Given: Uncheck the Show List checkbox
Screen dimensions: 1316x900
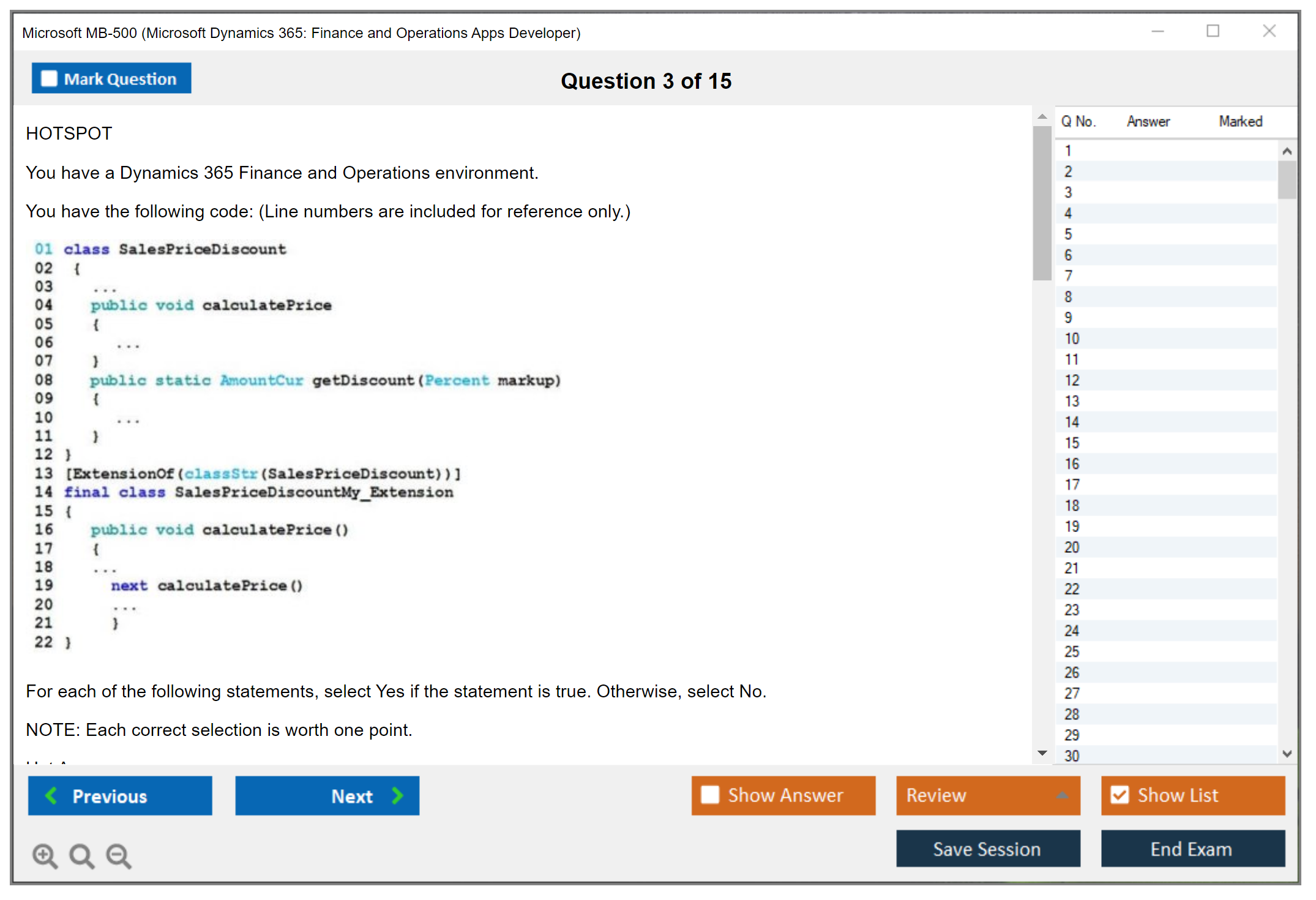Looking at the screenshot, I should (1120, 795).
